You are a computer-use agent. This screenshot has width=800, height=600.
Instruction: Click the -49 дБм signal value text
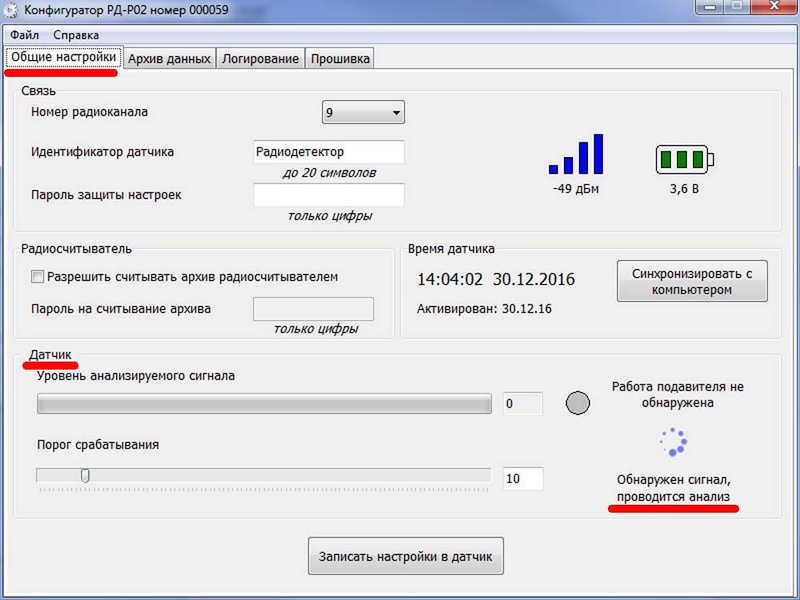pos(576,189)
